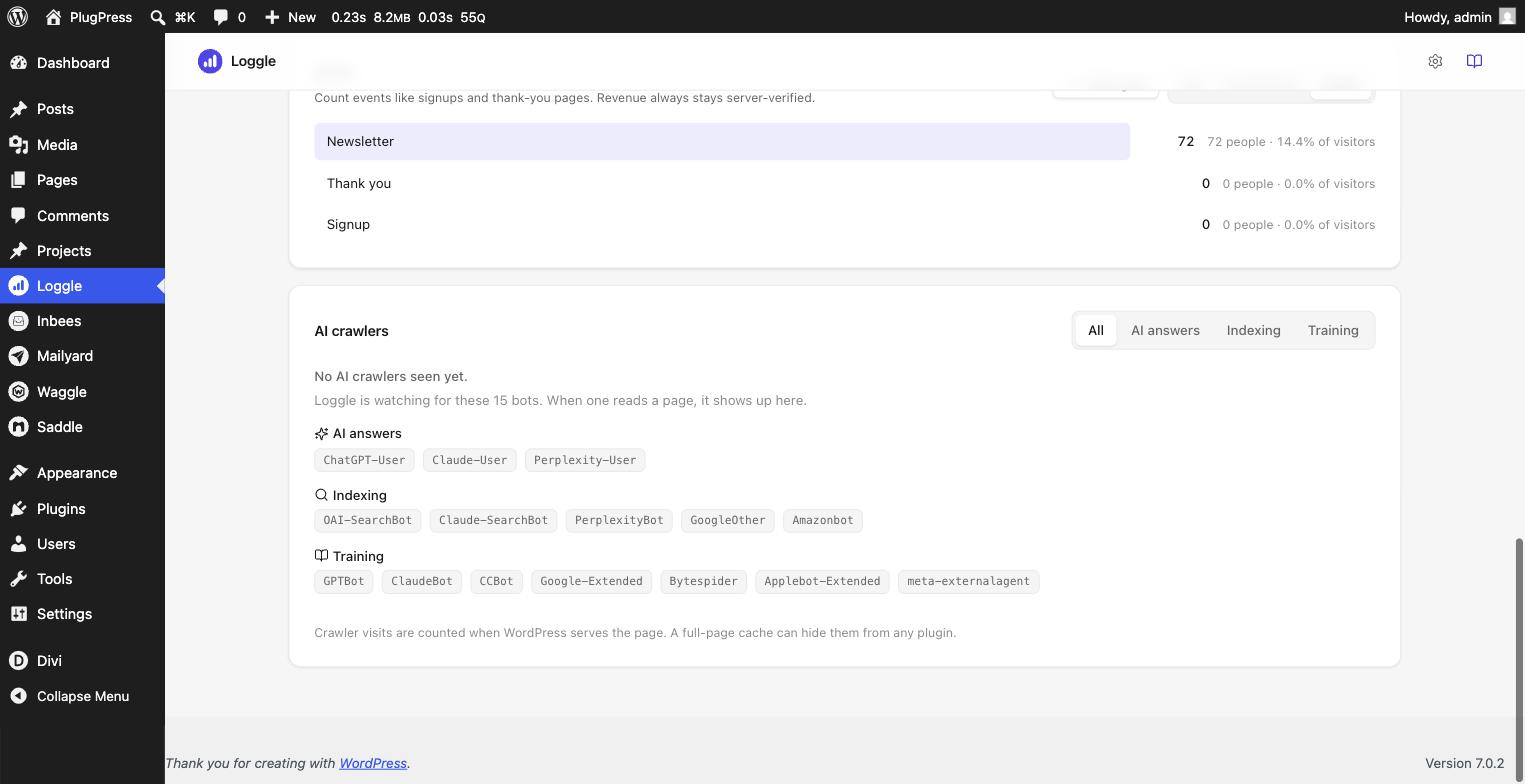Viewport: 1525px width, 784px height.
Task: Click the Comments sidebar icon
Action: 18,216
